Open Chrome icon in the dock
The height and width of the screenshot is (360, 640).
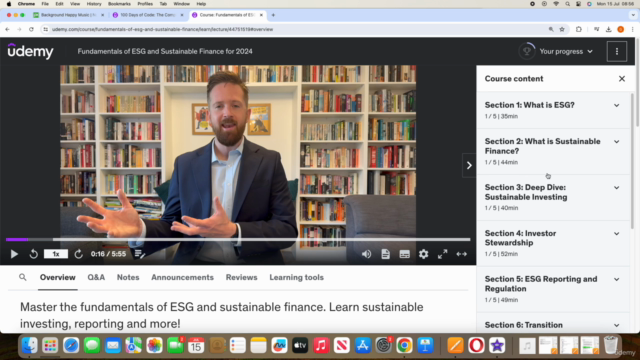404,346
